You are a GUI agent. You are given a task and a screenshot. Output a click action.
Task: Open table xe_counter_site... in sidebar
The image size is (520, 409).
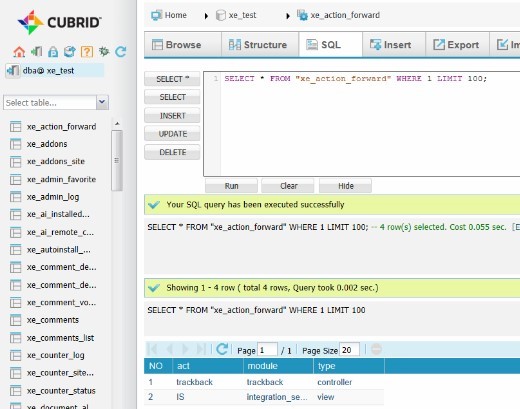coord(52,373)
